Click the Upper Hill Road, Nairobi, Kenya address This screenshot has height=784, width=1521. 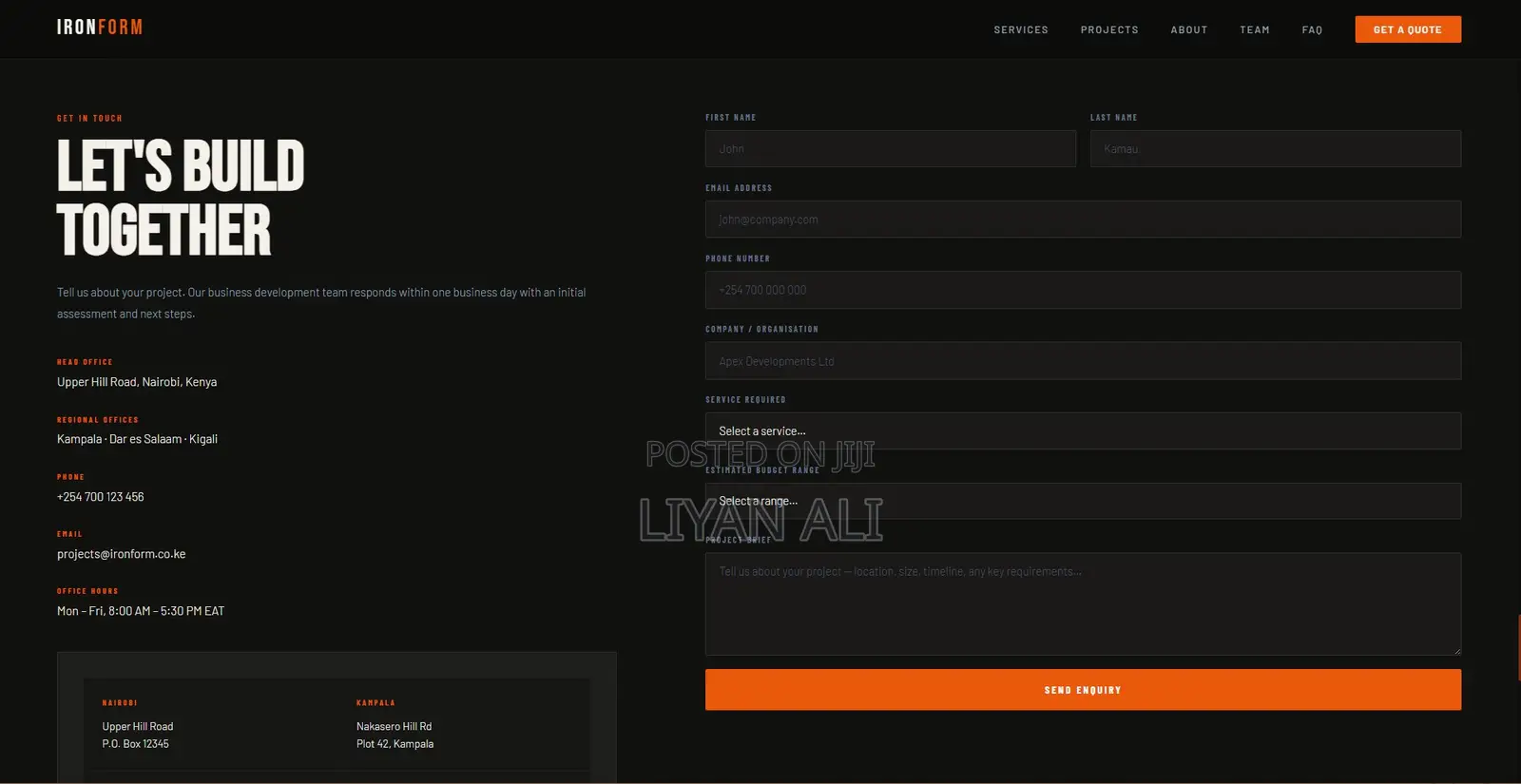pyautogui.click(x=137, y=382)
